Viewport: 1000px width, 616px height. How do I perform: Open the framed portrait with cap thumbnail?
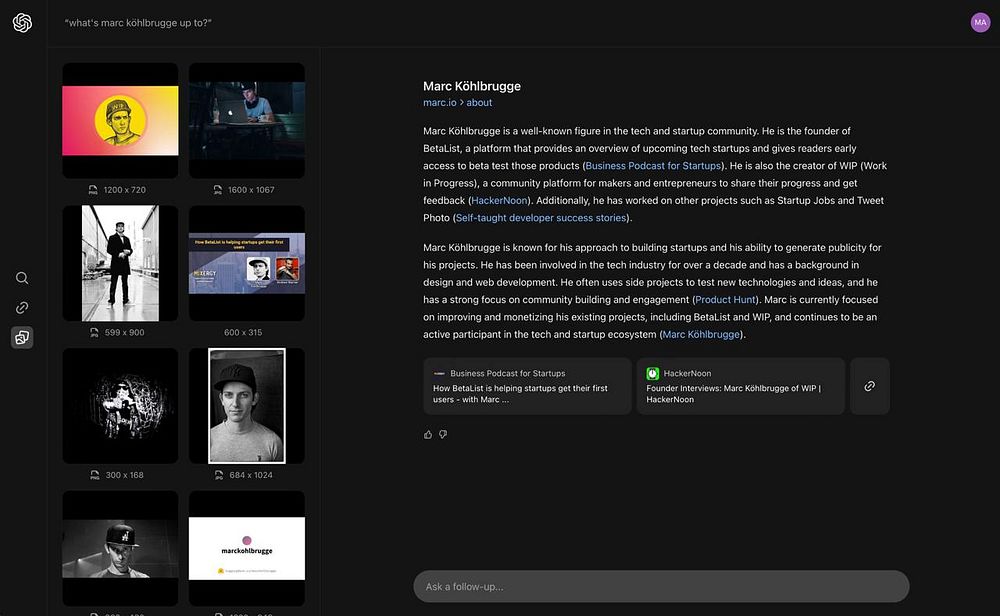click(x=247, y=406)
